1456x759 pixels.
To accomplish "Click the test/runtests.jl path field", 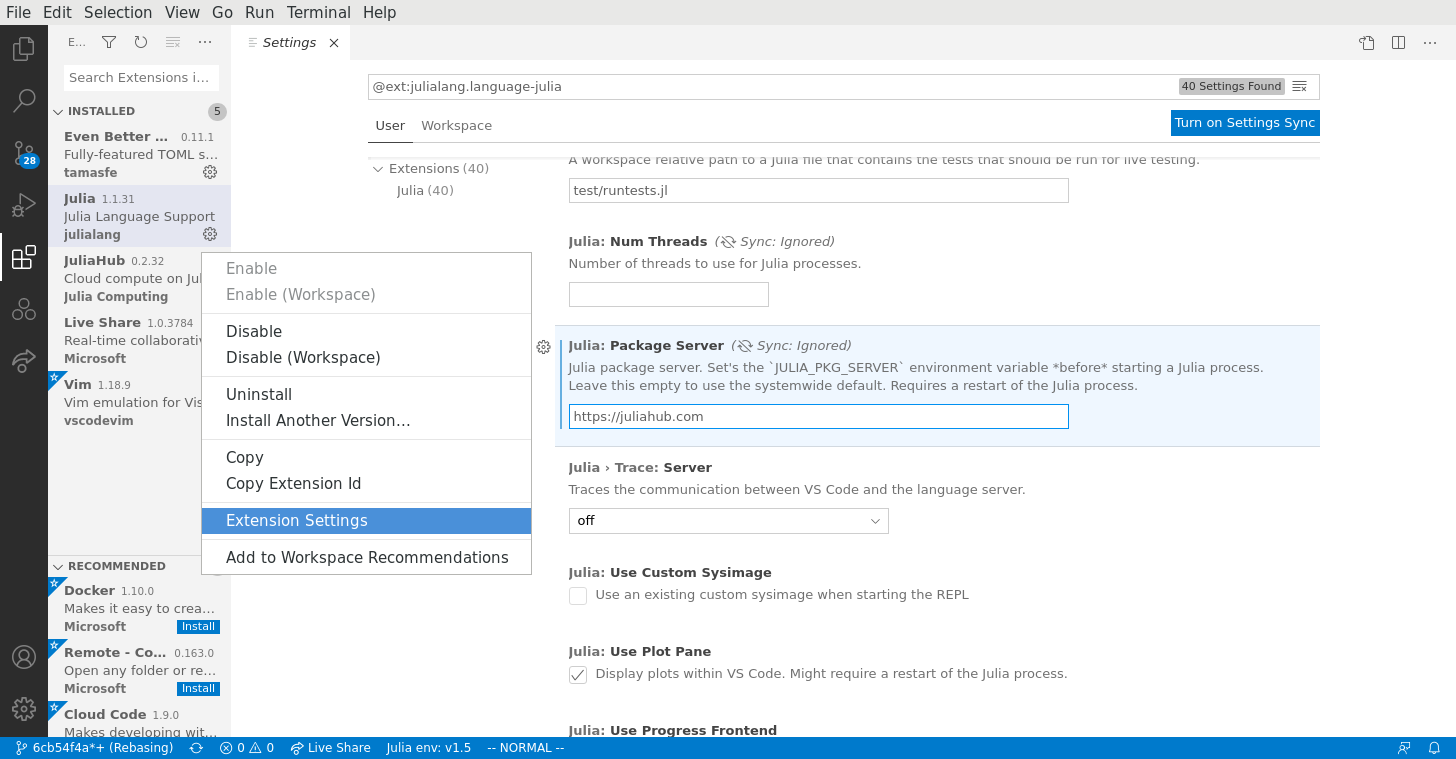I will pos(818,191).
